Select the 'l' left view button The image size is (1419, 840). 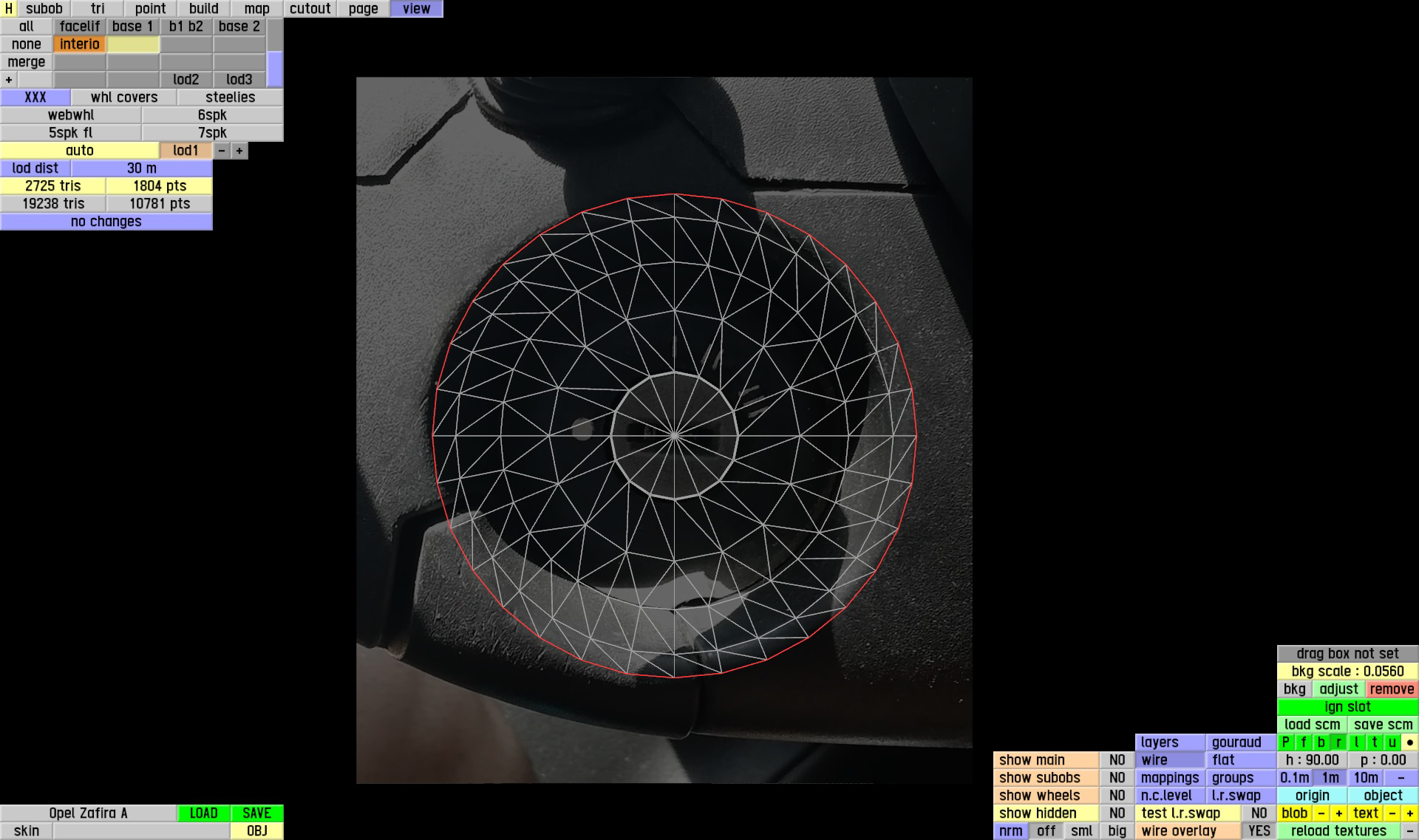click(1357, 742)
